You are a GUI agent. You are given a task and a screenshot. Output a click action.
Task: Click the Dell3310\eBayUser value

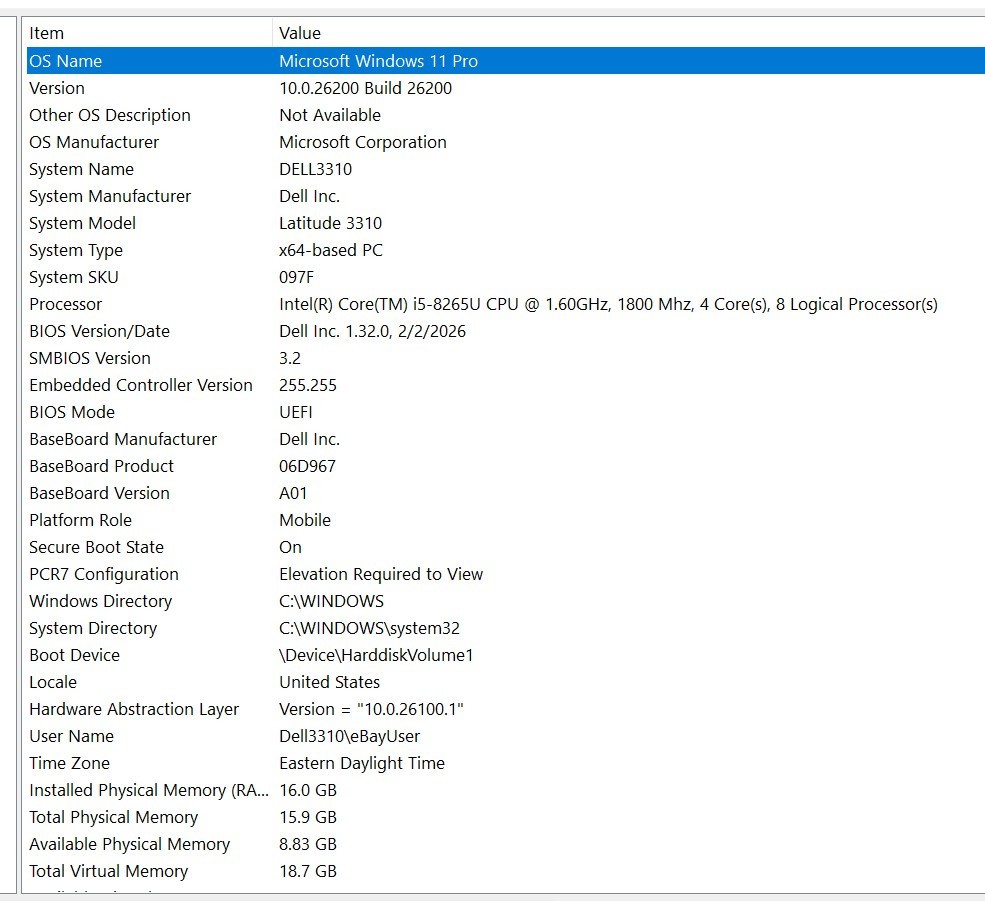pos(349,736)
